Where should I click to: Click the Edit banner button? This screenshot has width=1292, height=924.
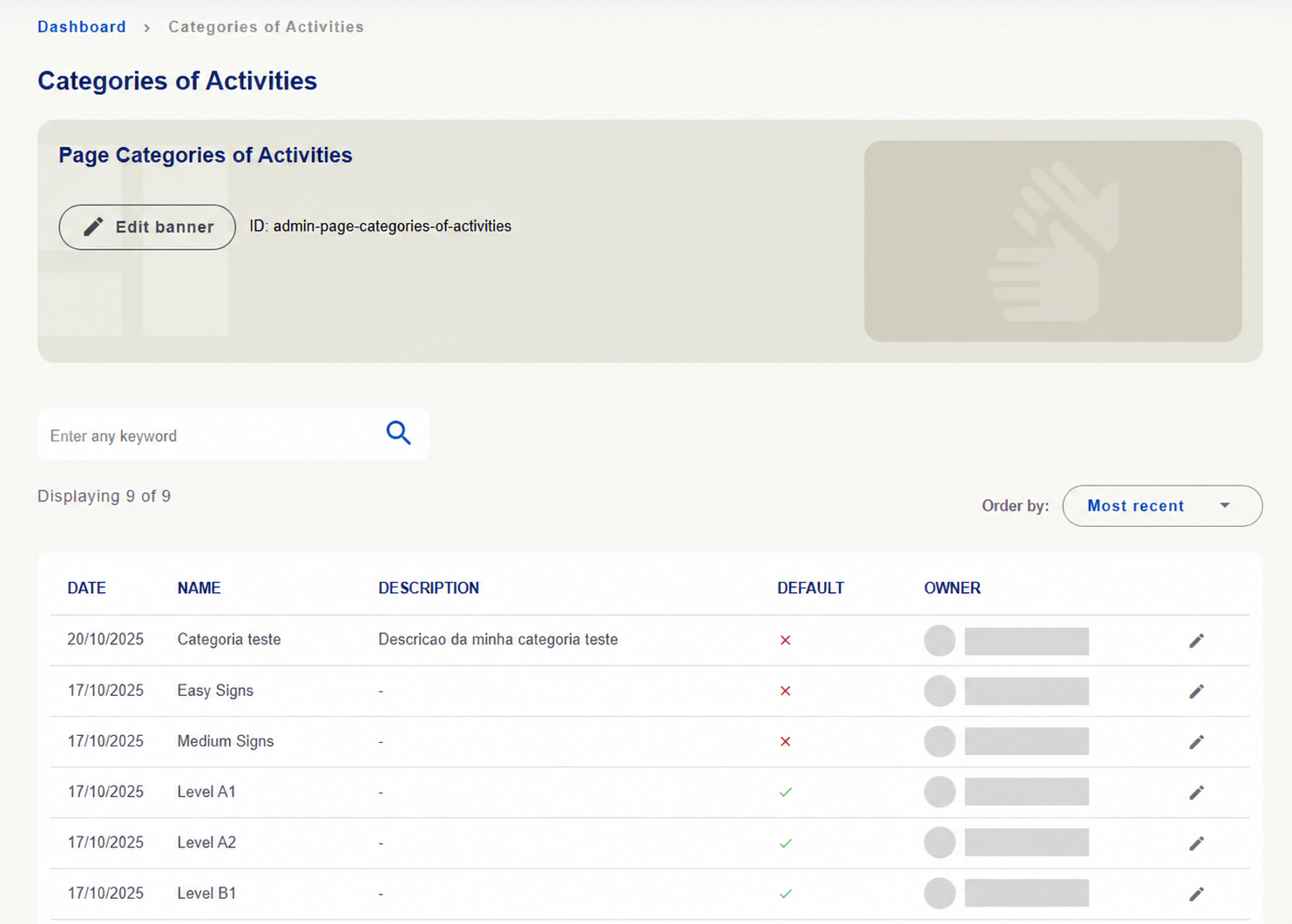point(147,227)
